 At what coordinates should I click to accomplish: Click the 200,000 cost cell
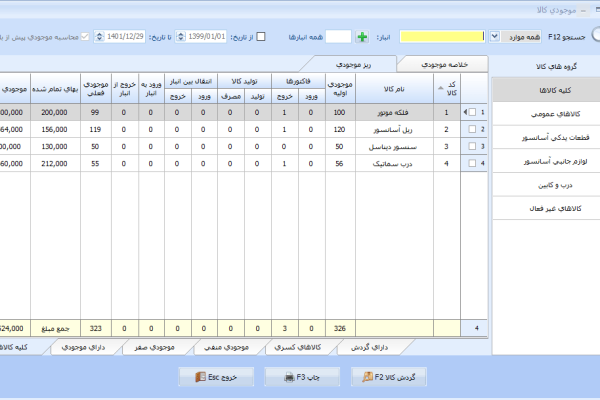click(x=55, y=112)
